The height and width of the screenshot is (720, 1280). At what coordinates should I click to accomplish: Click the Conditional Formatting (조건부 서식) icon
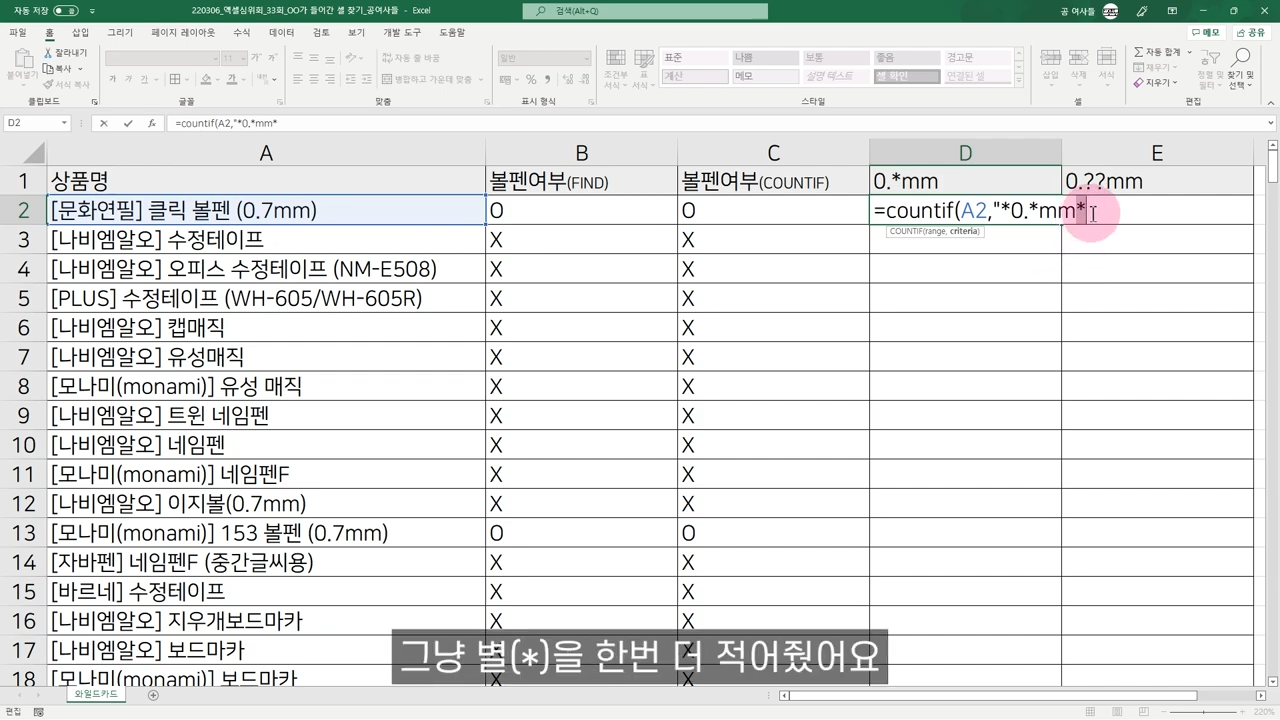point(616,59)
